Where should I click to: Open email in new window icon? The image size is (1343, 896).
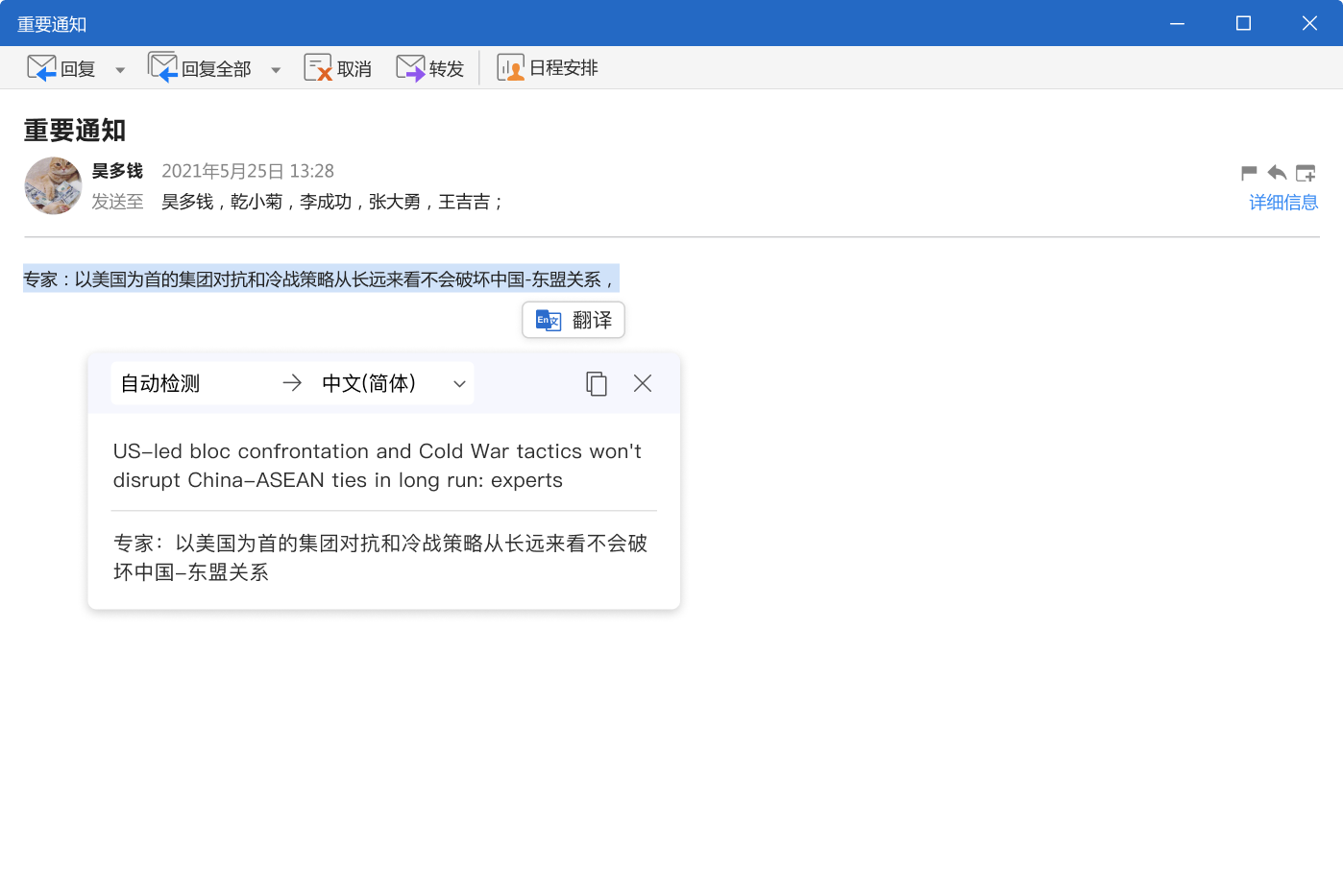(1306, 173)
